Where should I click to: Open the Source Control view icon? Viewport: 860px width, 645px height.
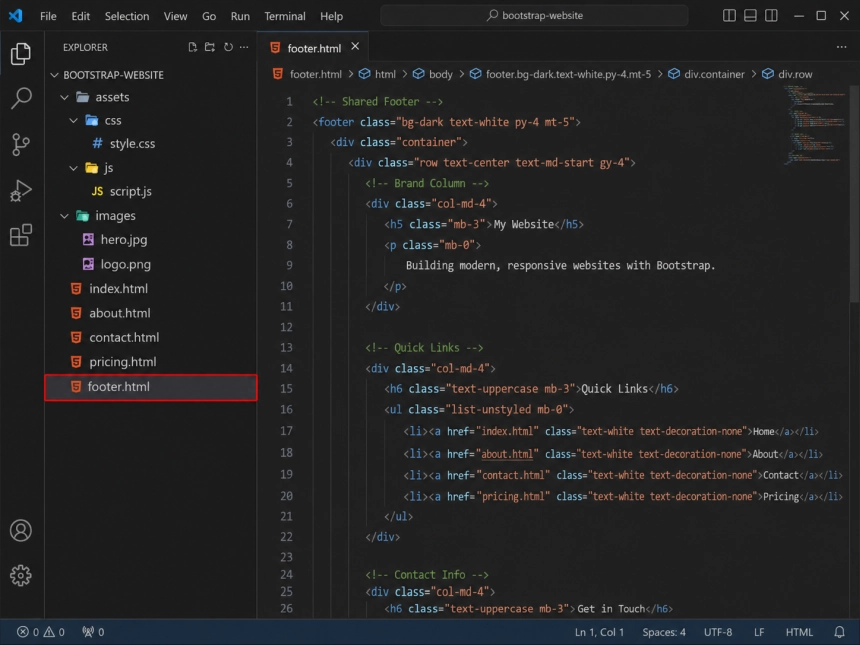pyautogui.click(x=21, y=145)
